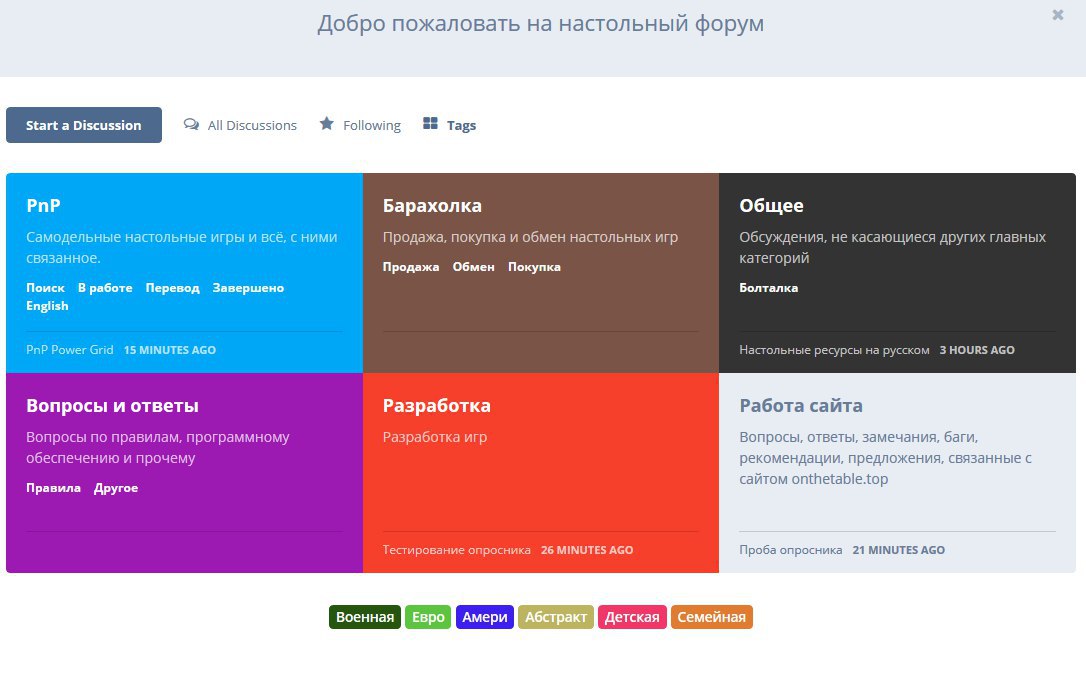Screen dimensions: 1086x681
Task: Open Проба опросника discussion
Action: click(790, 550)
